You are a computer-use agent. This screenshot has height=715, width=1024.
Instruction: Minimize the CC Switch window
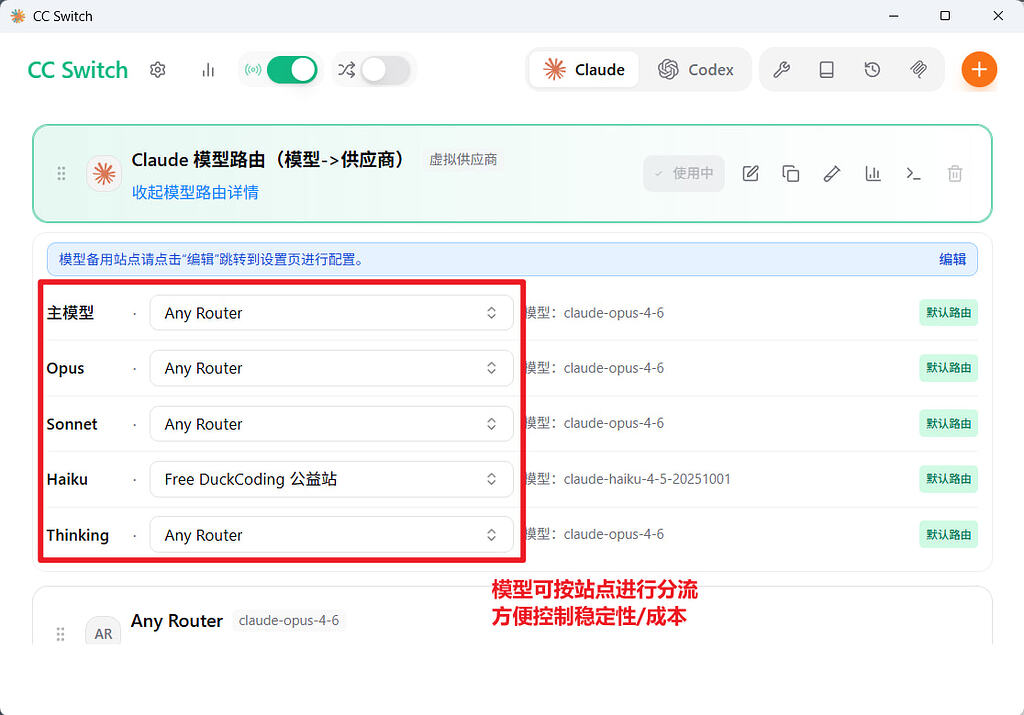click(x=894, y=16)
